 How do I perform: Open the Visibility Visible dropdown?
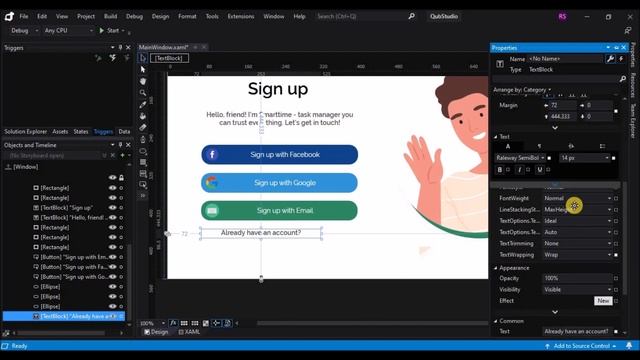pyautogui.click(x=578, y=289)
